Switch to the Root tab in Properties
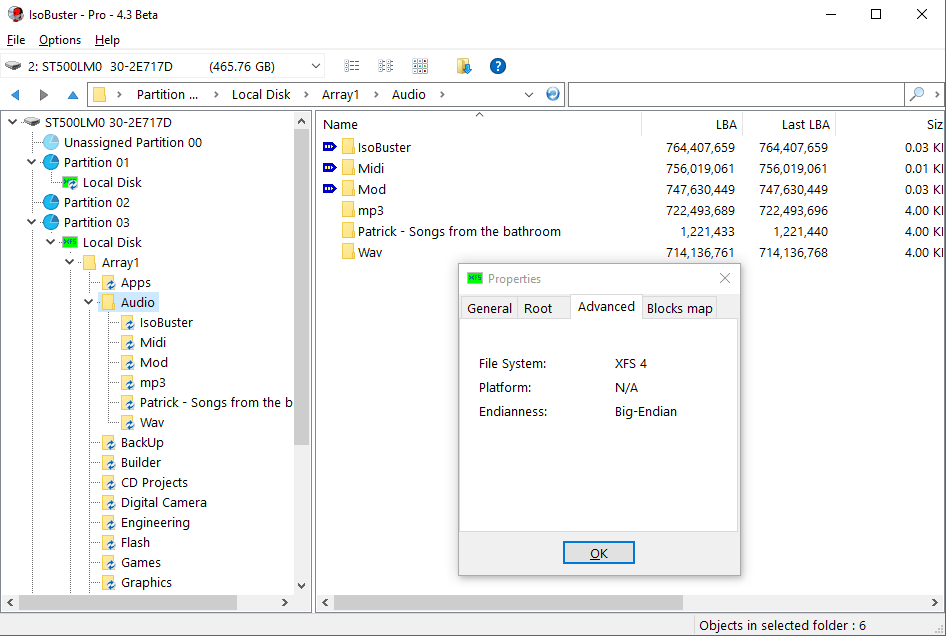Screen dimensions: 946x636 (538, 308)
